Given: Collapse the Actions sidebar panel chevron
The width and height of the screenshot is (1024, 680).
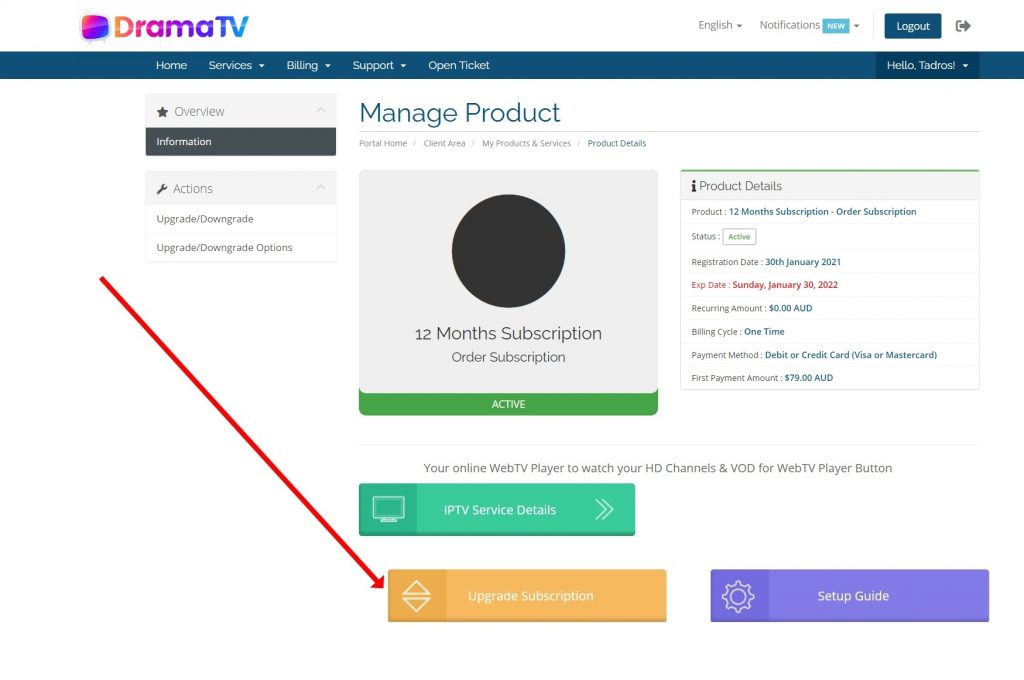Looking at the screenshot, I should click(x=320, y=187).
